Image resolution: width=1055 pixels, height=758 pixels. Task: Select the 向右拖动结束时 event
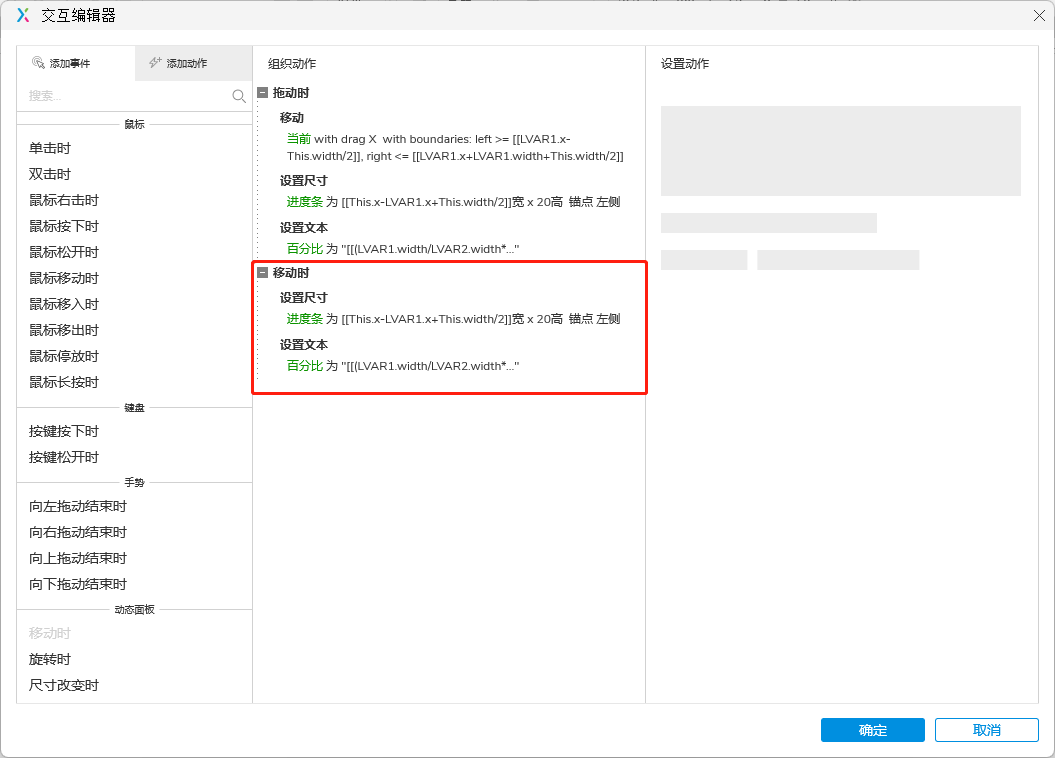click(x=78, y=533)
